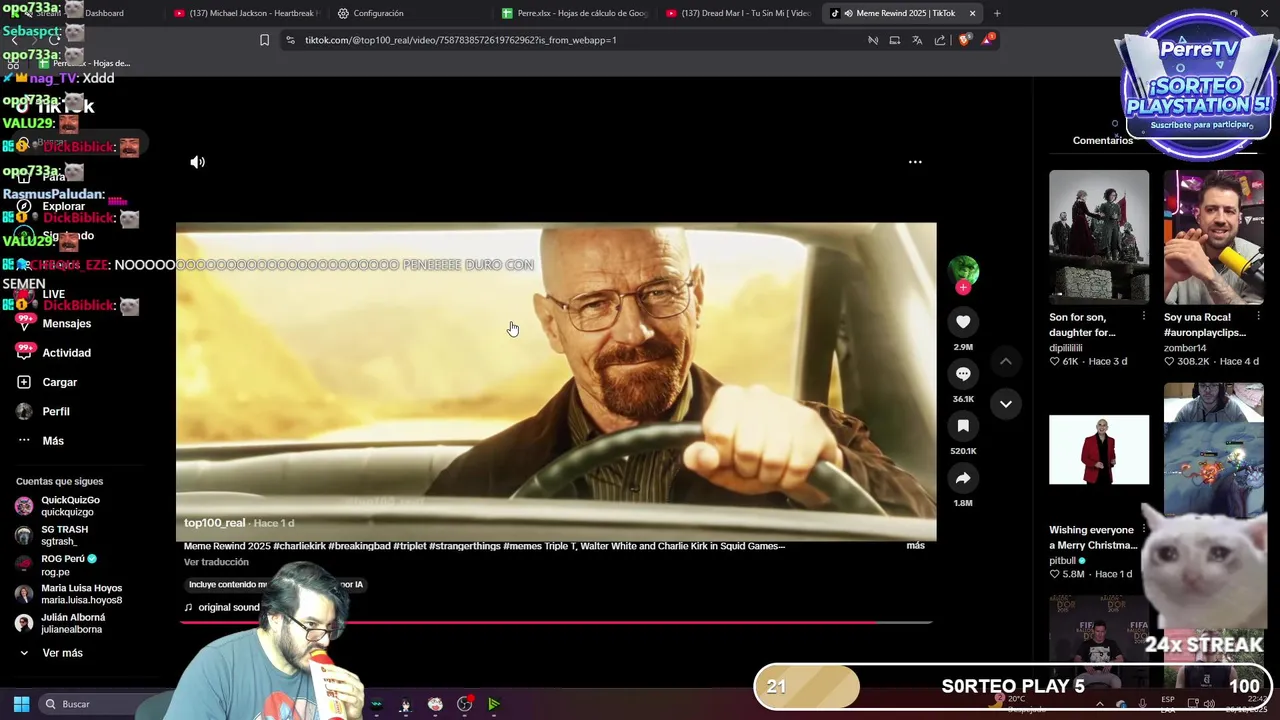Open pitbull 'Wishing everyone' video thumbnail

[x=1099, y=450]
